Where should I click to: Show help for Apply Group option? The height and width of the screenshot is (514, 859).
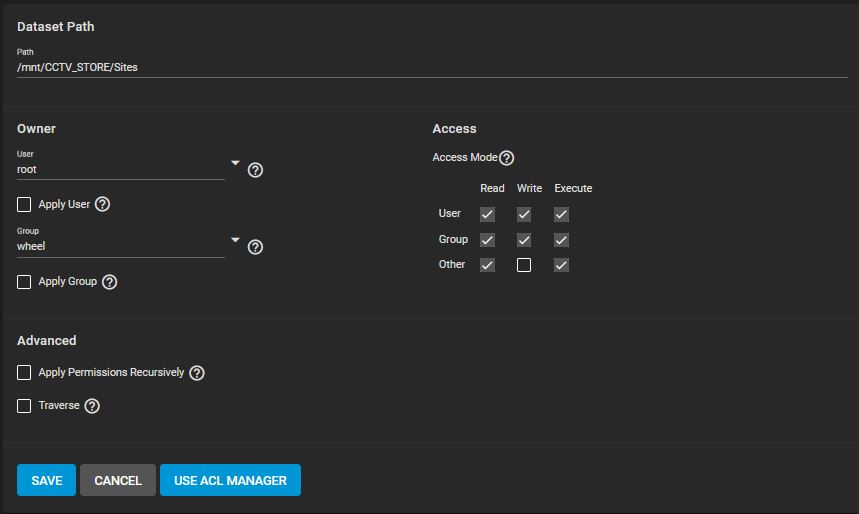(x=110, y=282)
